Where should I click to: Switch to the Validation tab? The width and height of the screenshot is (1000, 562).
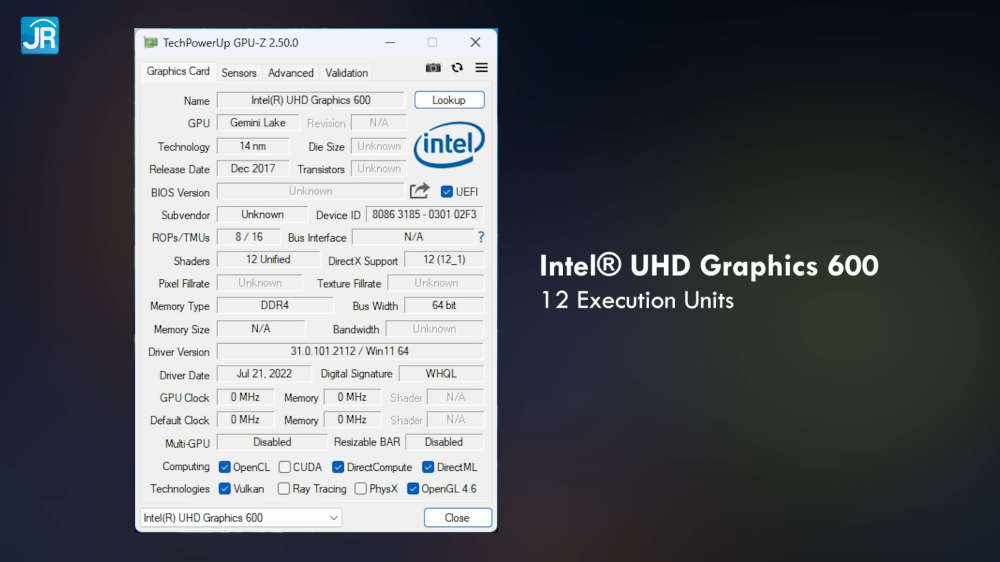coord(346,73)
